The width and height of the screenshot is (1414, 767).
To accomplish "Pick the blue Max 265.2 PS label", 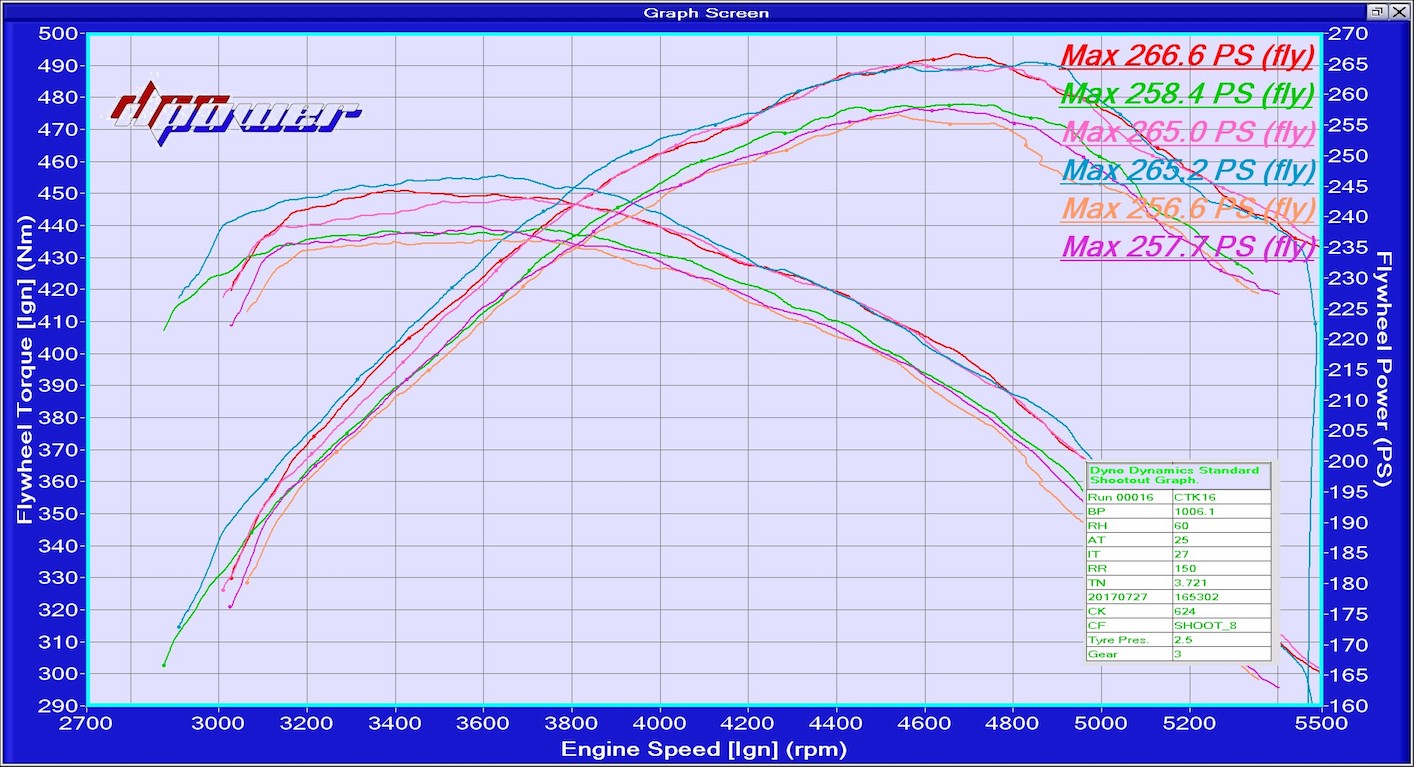I will 1187,170.
